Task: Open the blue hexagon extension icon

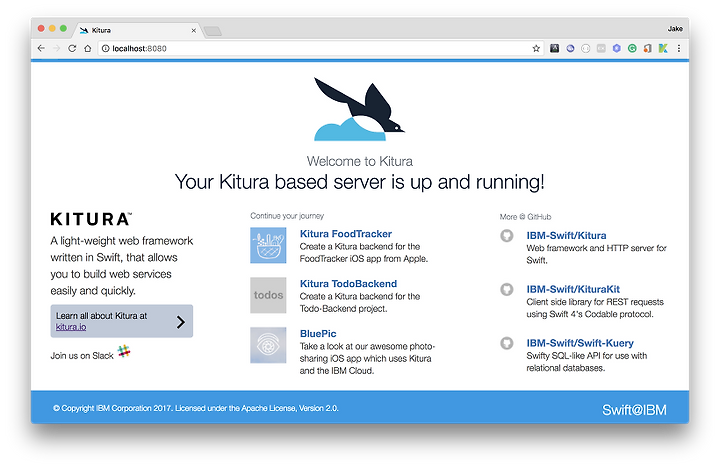Action: [617, 48]
